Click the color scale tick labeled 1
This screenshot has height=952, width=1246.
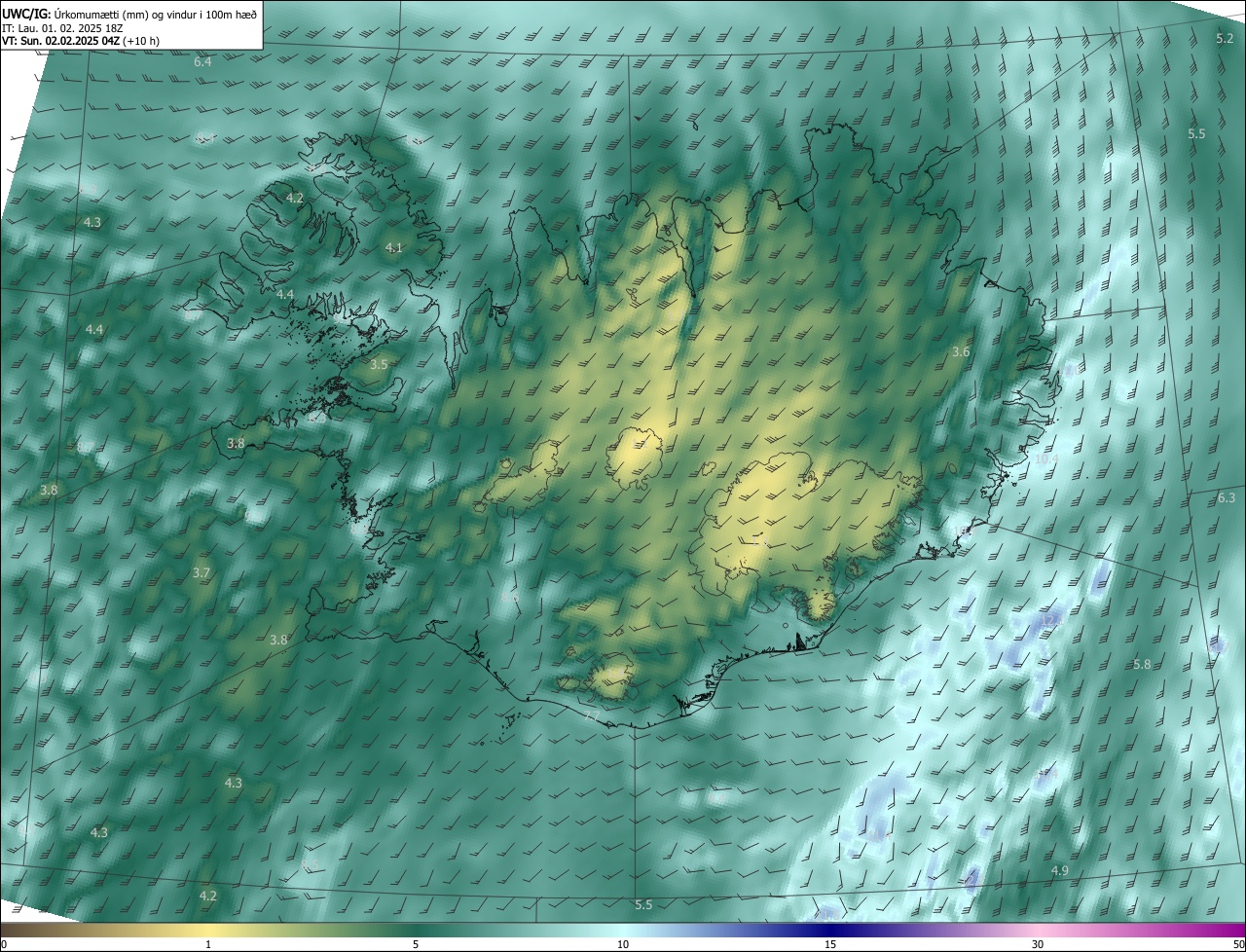coord(208,944)
